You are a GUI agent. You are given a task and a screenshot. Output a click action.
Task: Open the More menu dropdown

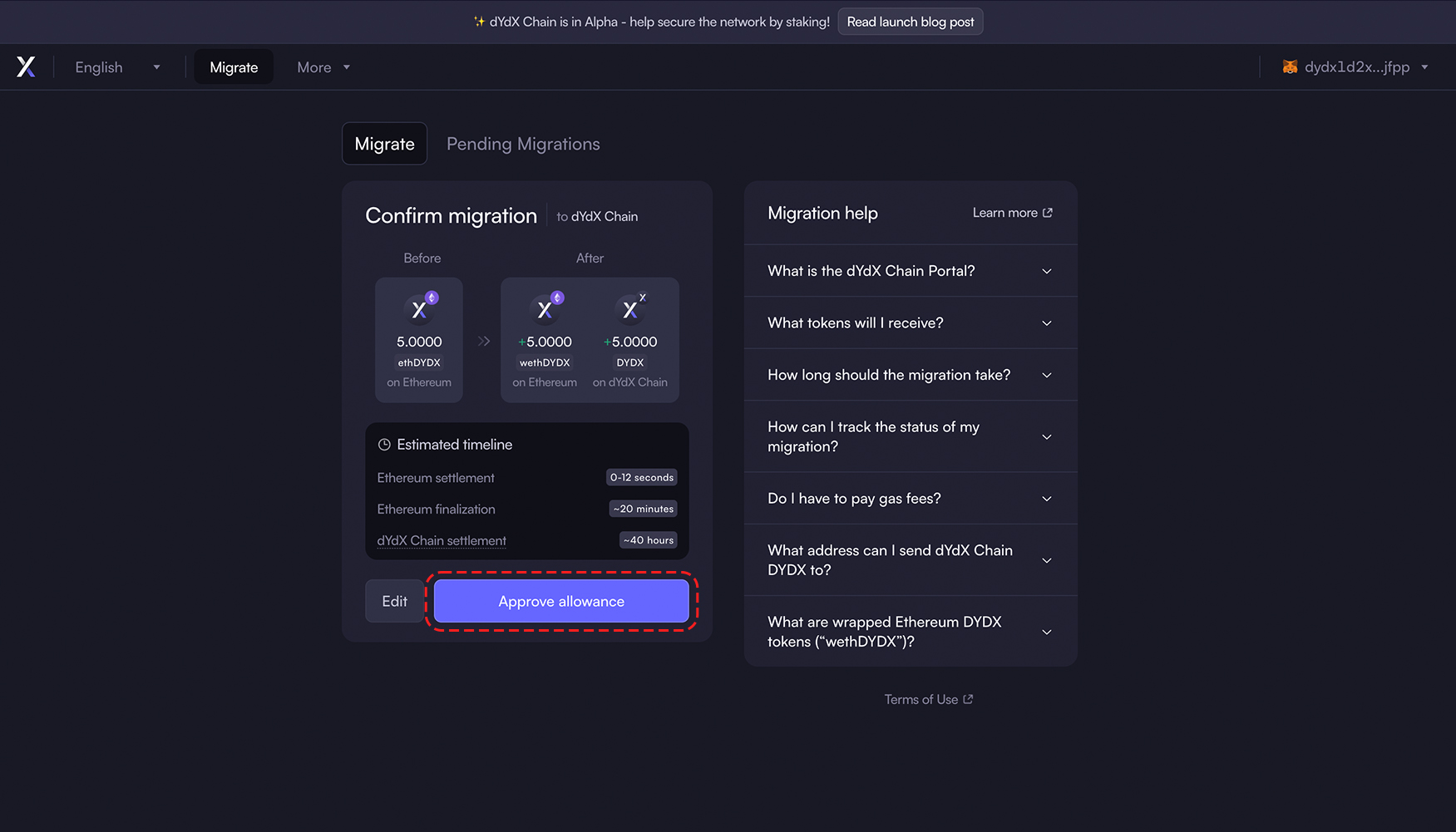pos(323,67)
